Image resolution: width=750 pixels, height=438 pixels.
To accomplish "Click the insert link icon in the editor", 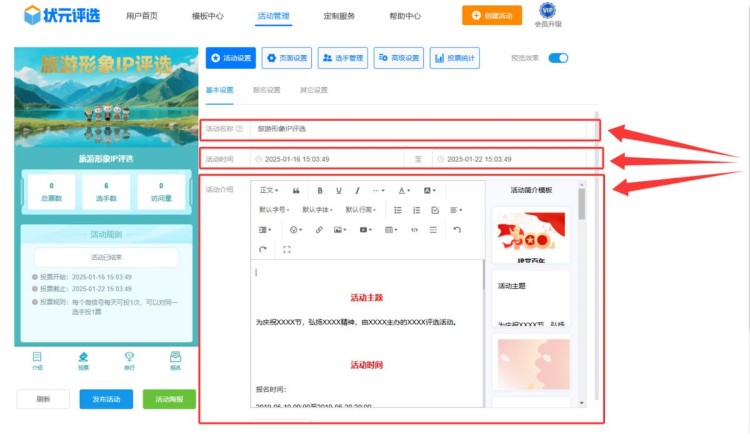I will 319,230.
